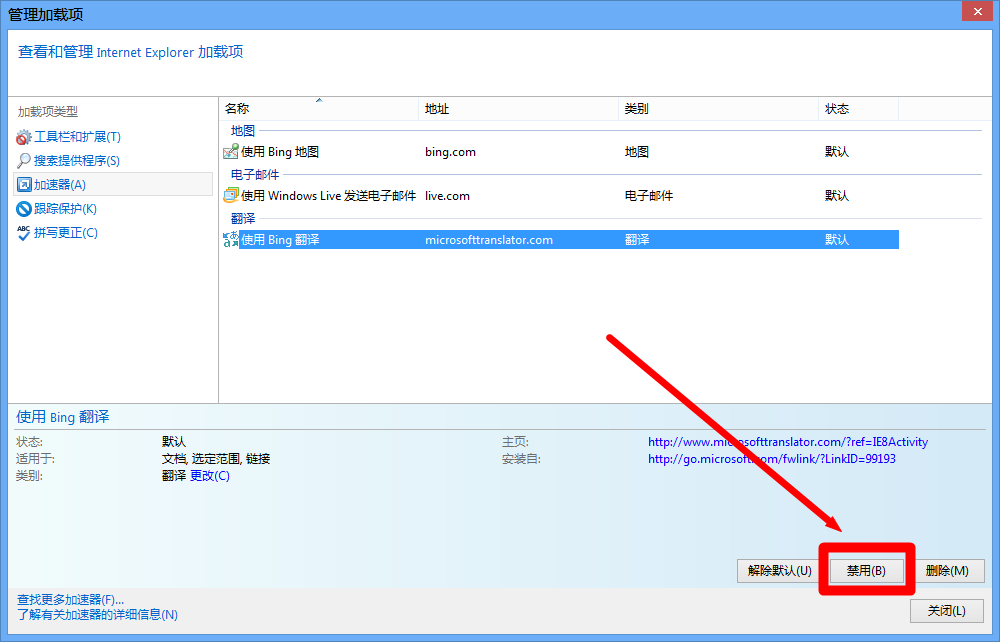
Task: Click the live.com address cell
Action: coord(447,196)
